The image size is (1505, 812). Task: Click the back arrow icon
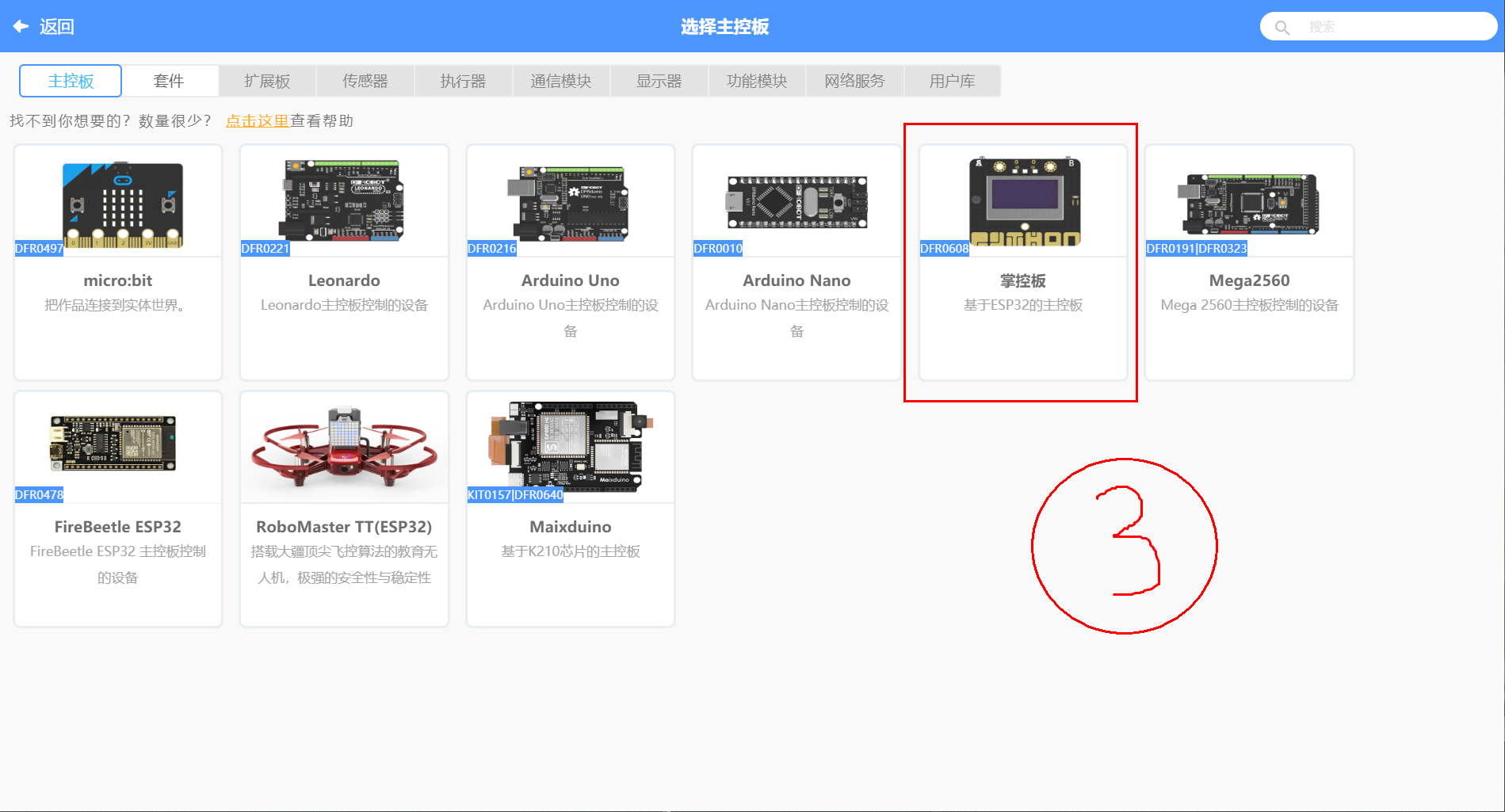tap(21, 26)
